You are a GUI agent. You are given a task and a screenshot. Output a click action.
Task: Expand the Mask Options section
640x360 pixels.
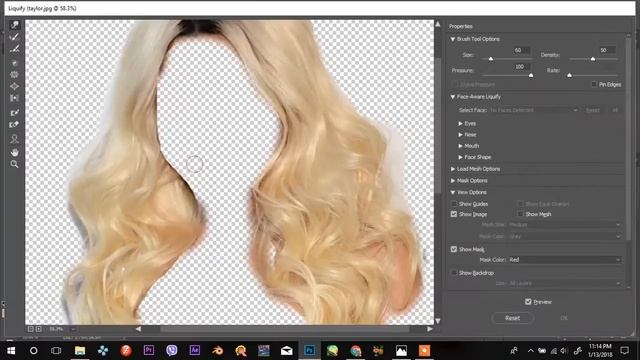[453, 180]
